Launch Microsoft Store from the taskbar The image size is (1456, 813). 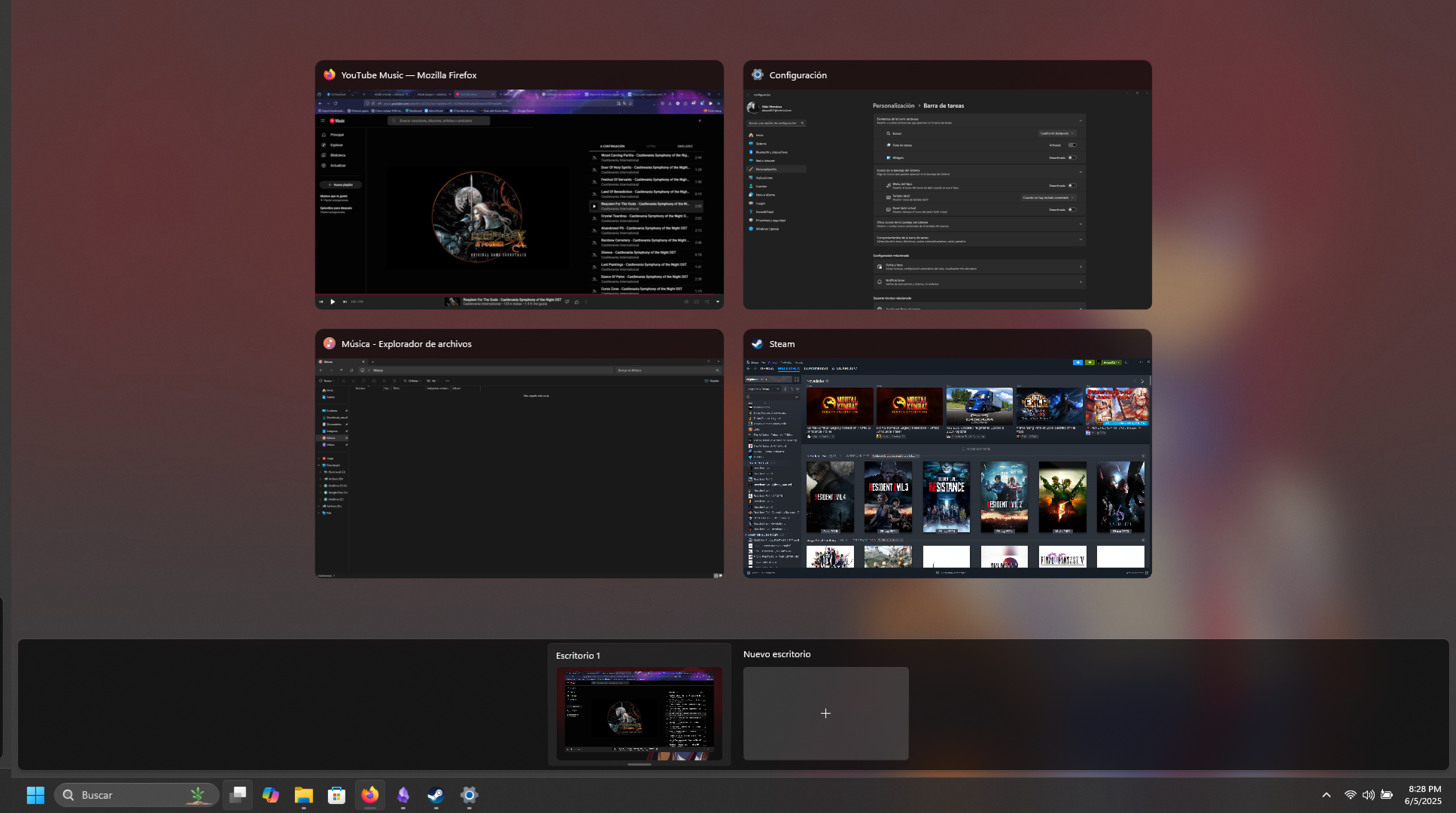(x=336, y=795)
